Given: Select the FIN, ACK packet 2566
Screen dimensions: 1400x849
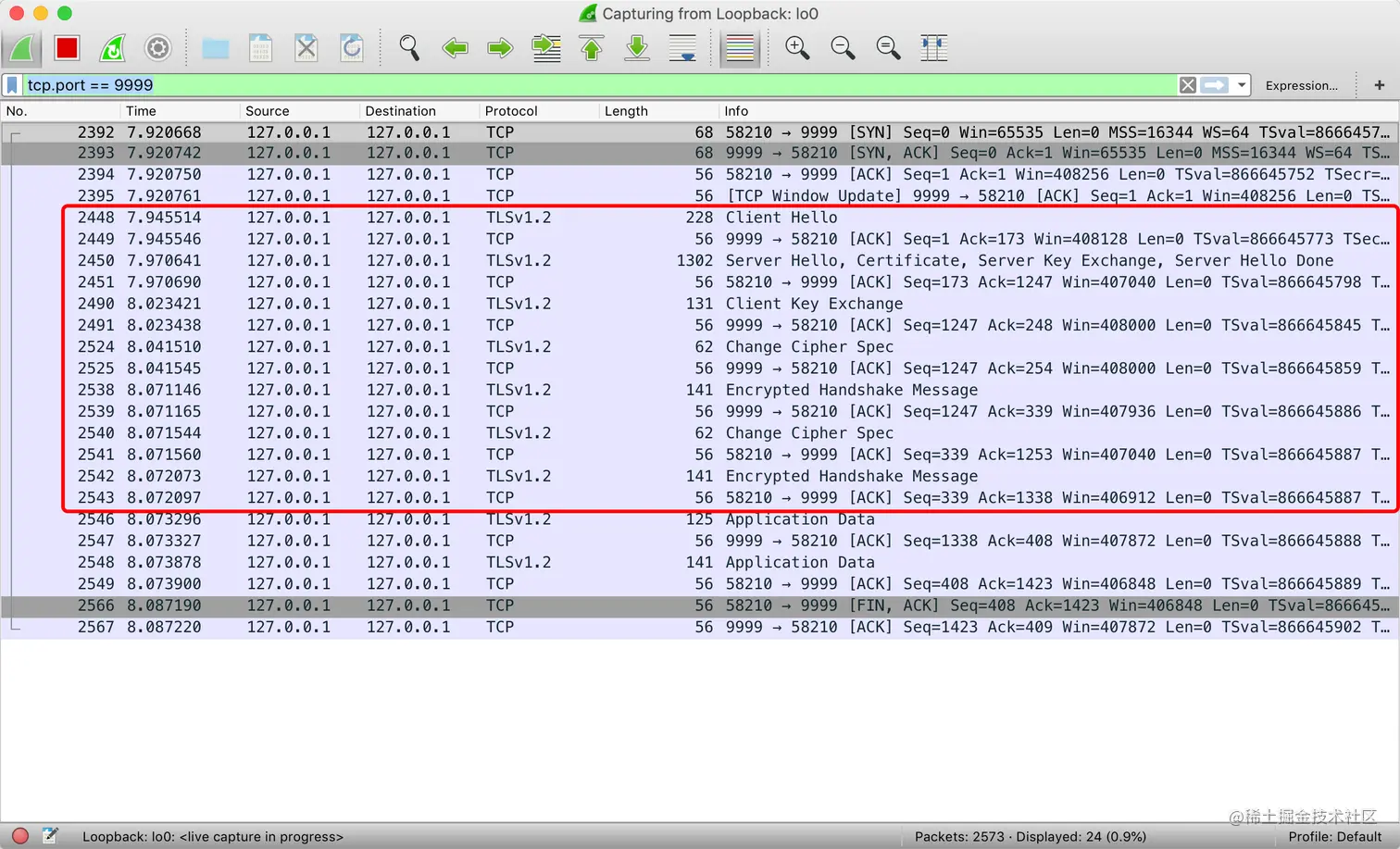Looking at the screenshot, I should pos(700,606).
